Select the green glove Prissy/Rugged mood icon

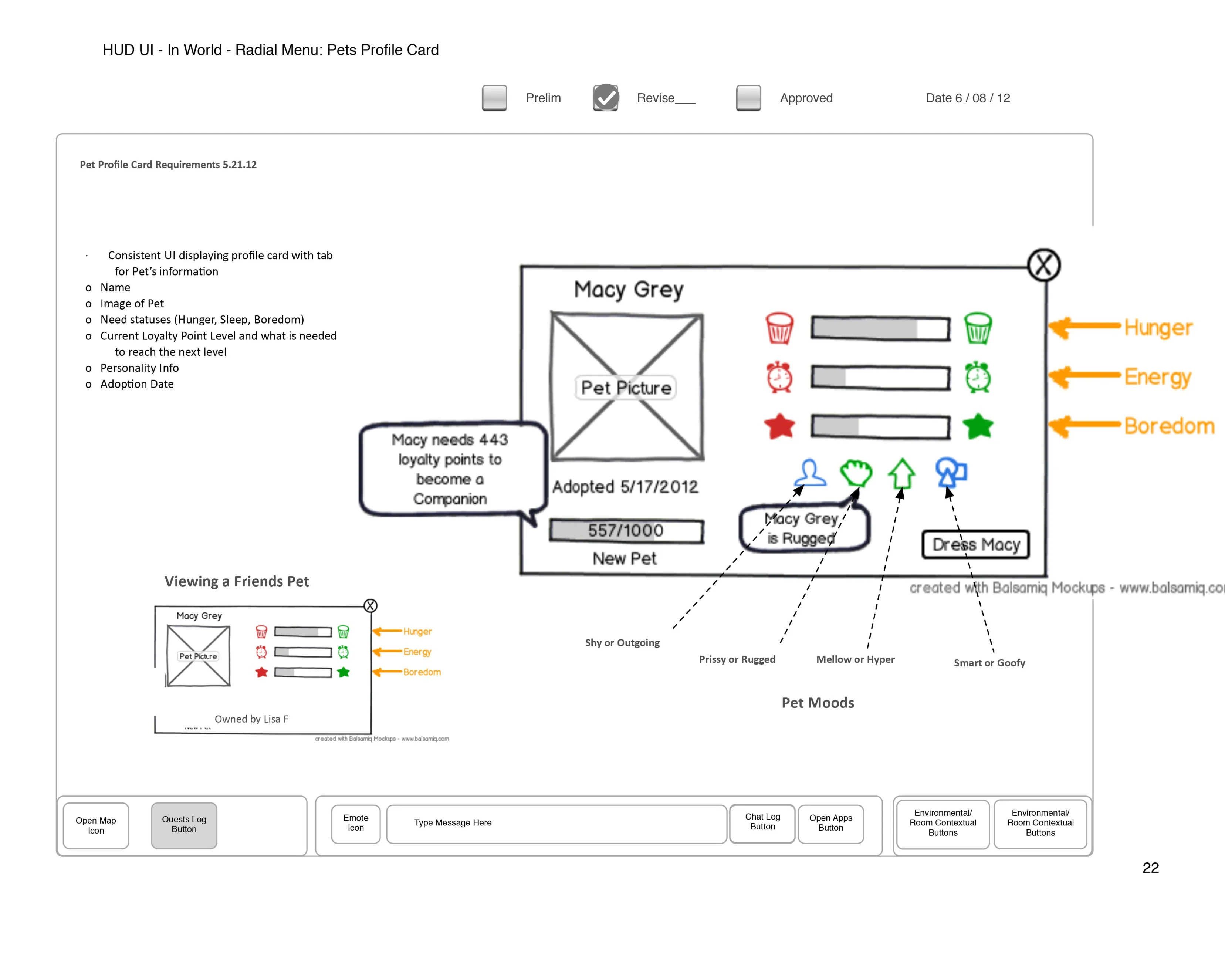tap(856, 473)
